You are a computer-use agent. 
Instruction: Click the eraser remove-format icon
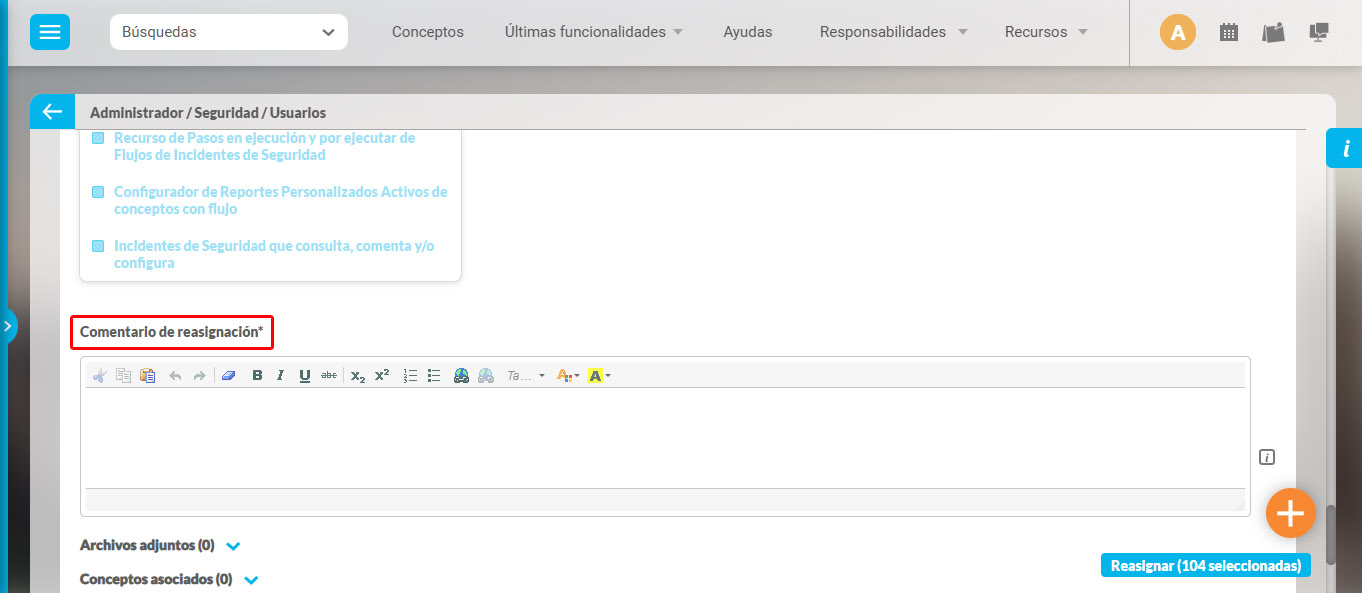229,376
